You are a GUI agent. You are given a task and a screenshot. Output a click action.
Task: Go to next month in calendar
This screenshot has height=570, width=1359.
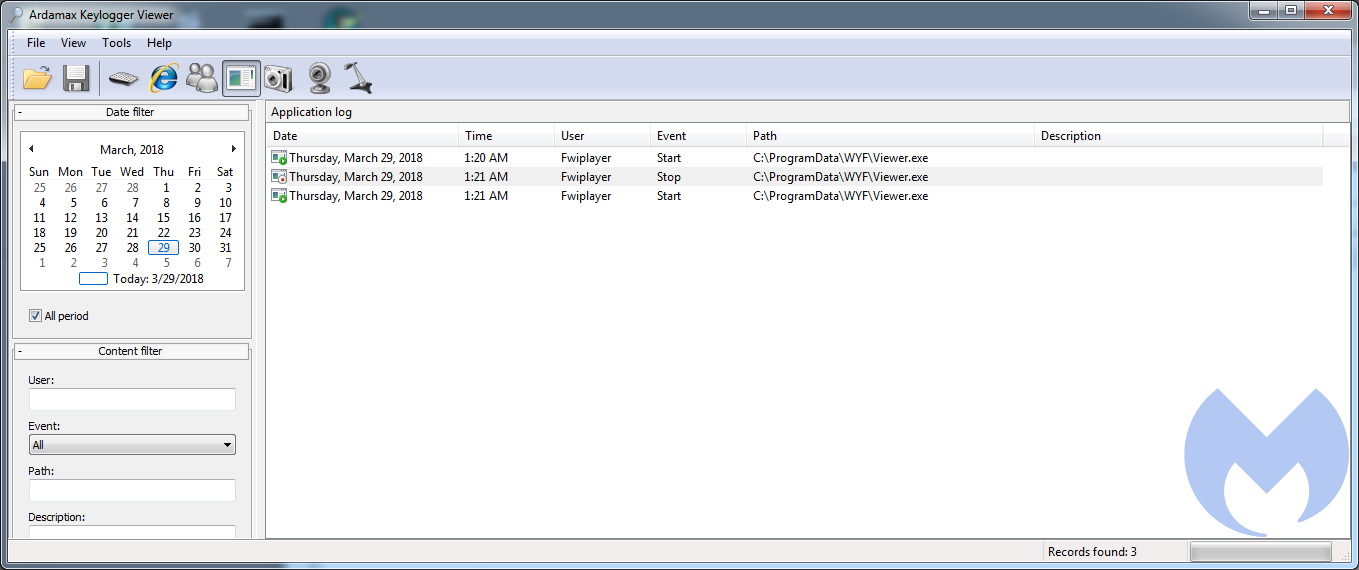tap(234, 149)
